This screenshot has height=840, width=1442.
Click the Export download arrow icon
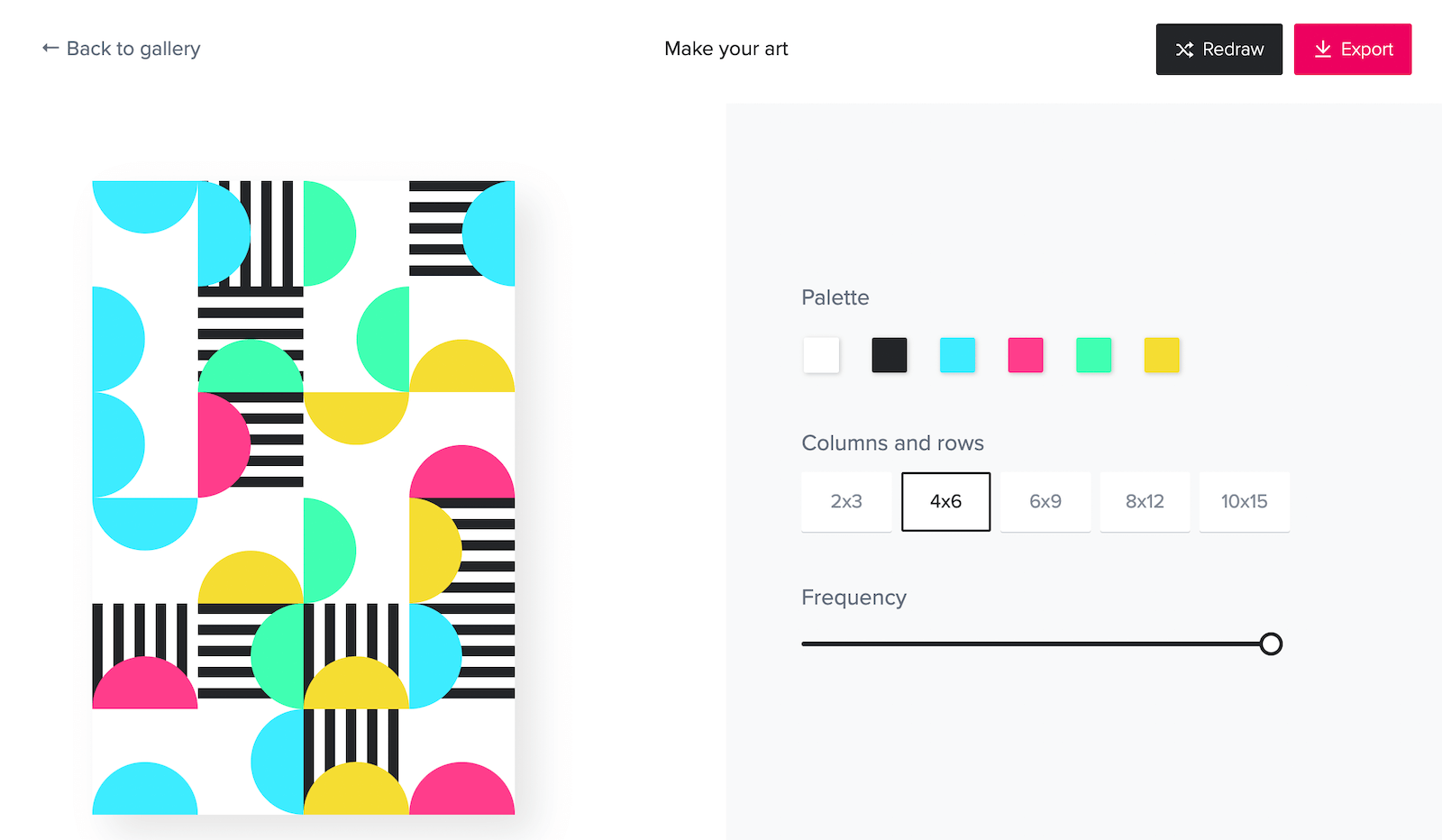point(1322,50)
